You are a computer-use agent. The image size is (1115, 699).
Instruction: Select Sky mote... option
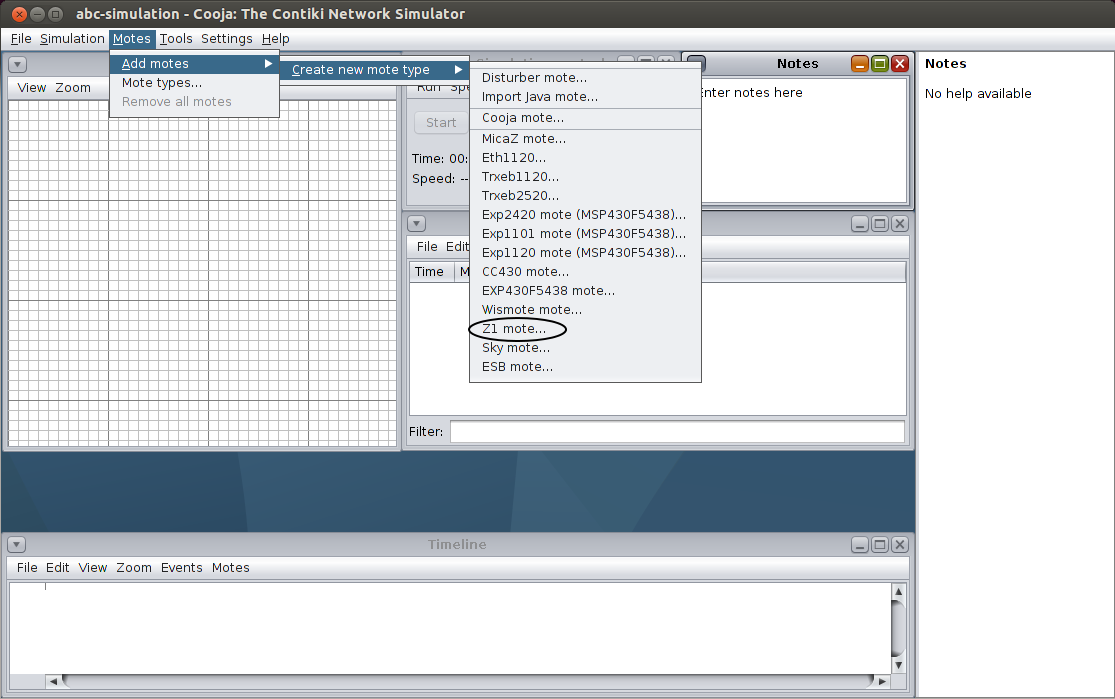[585, 348]
